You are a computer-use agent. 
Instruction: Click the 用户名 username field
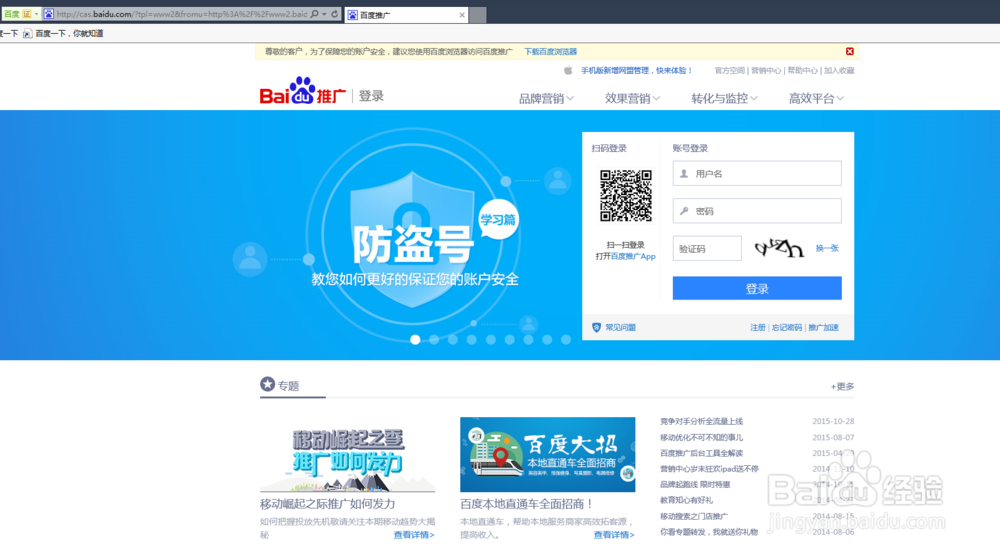[757, 173]
